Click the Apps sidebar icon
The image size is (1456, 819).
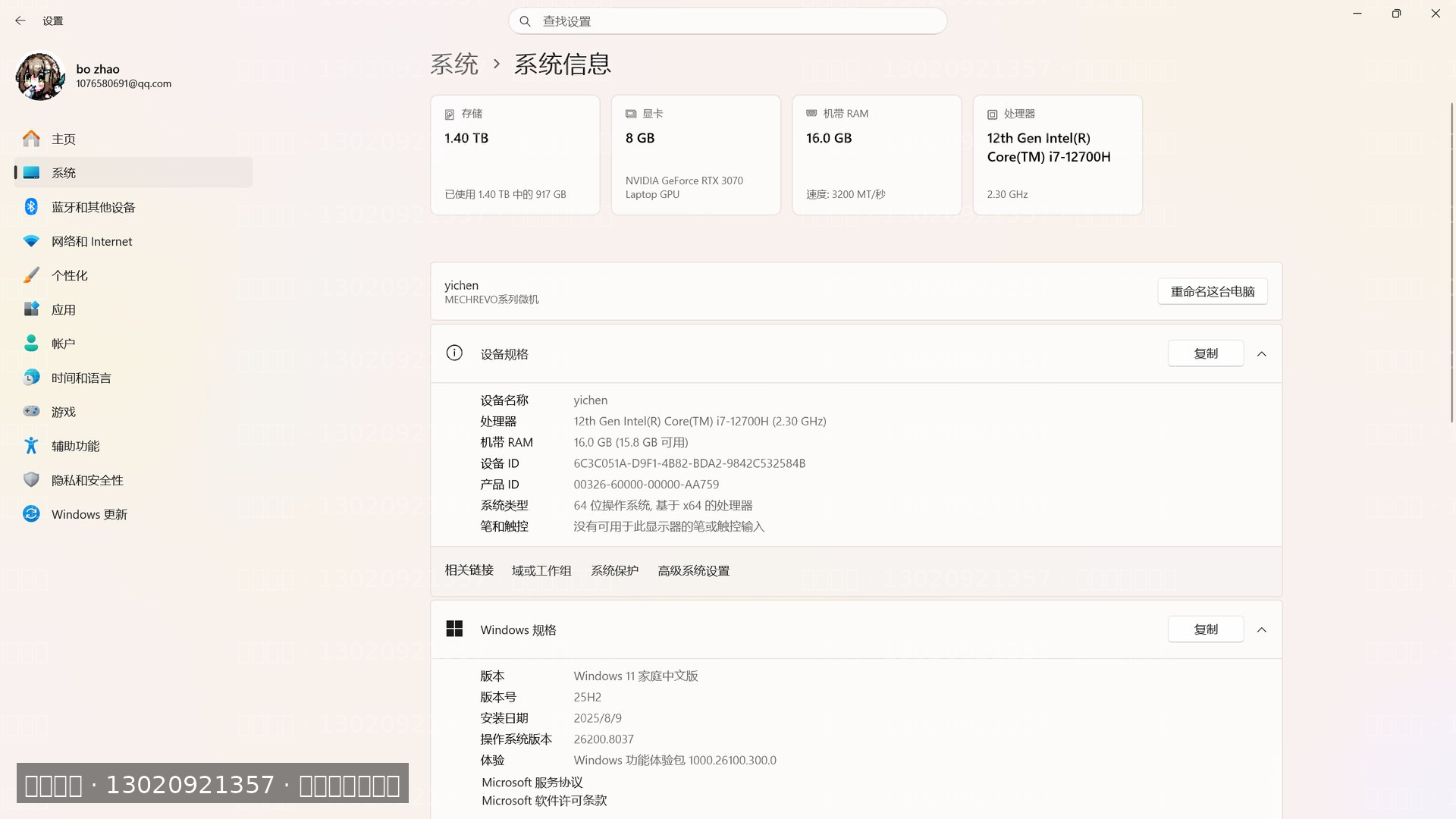click(31, 309)
